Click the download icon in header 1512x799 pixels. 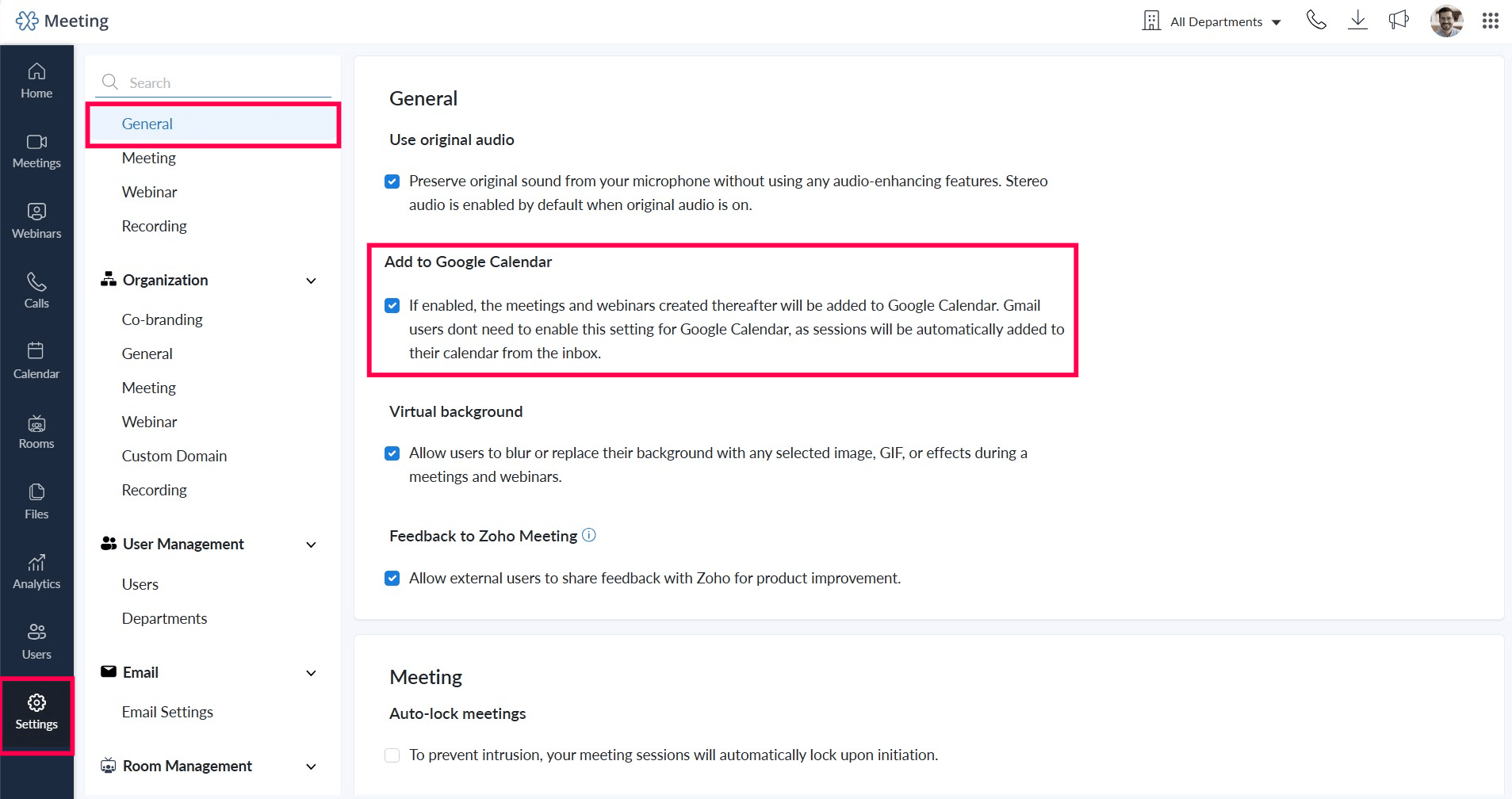1357,21
